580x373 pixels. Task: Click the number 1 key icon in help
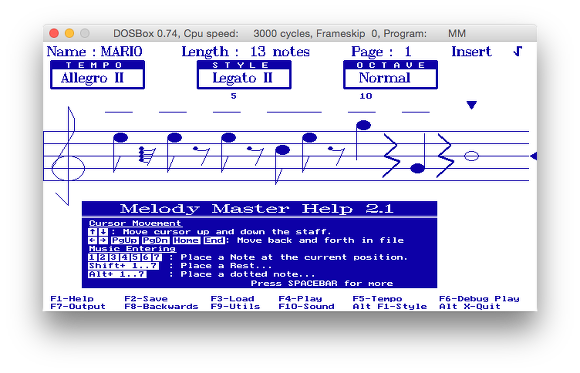[x=92, y=257]
